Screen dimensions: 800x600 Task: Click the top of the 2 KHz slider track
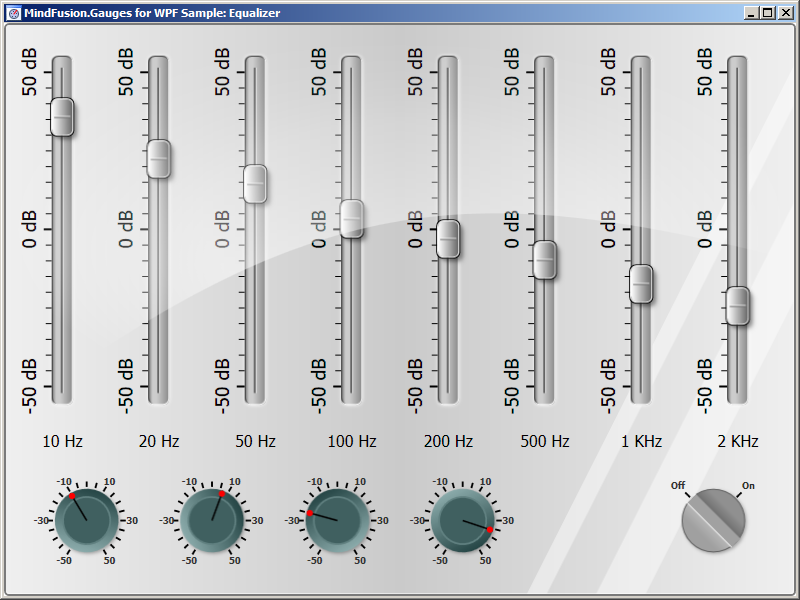pos(738,68)
